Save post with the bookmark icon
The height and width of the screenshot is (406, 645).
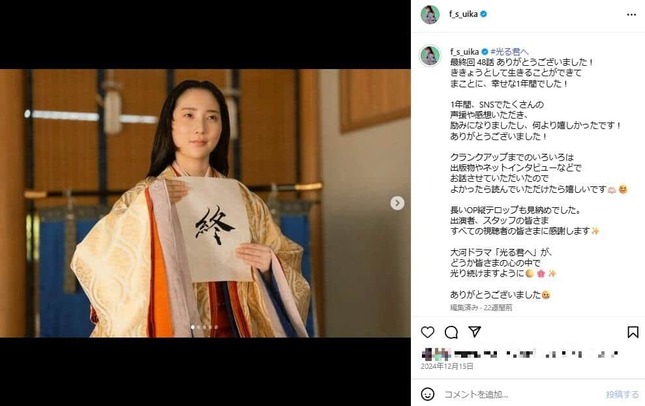(633, 332)
